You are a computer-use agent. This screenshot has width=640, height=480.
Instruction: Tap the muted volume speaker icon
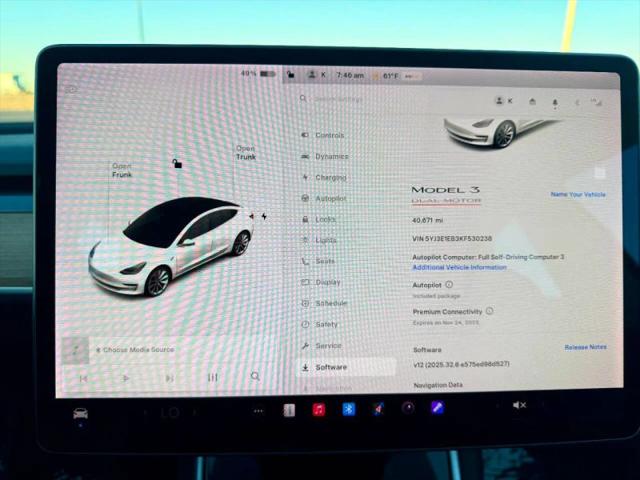coord(519,405)
